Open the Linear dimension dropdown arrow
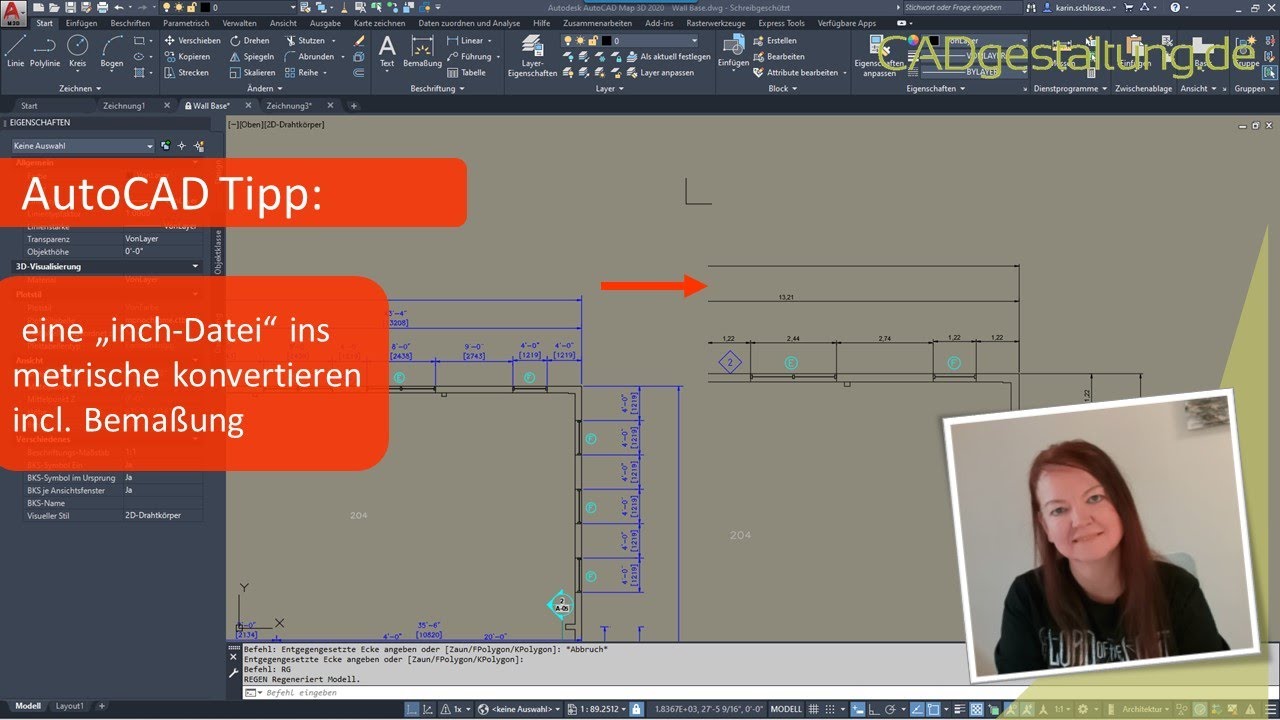Image resolution: width=1280 pixels, height=720 pixels. click(490, 41)
